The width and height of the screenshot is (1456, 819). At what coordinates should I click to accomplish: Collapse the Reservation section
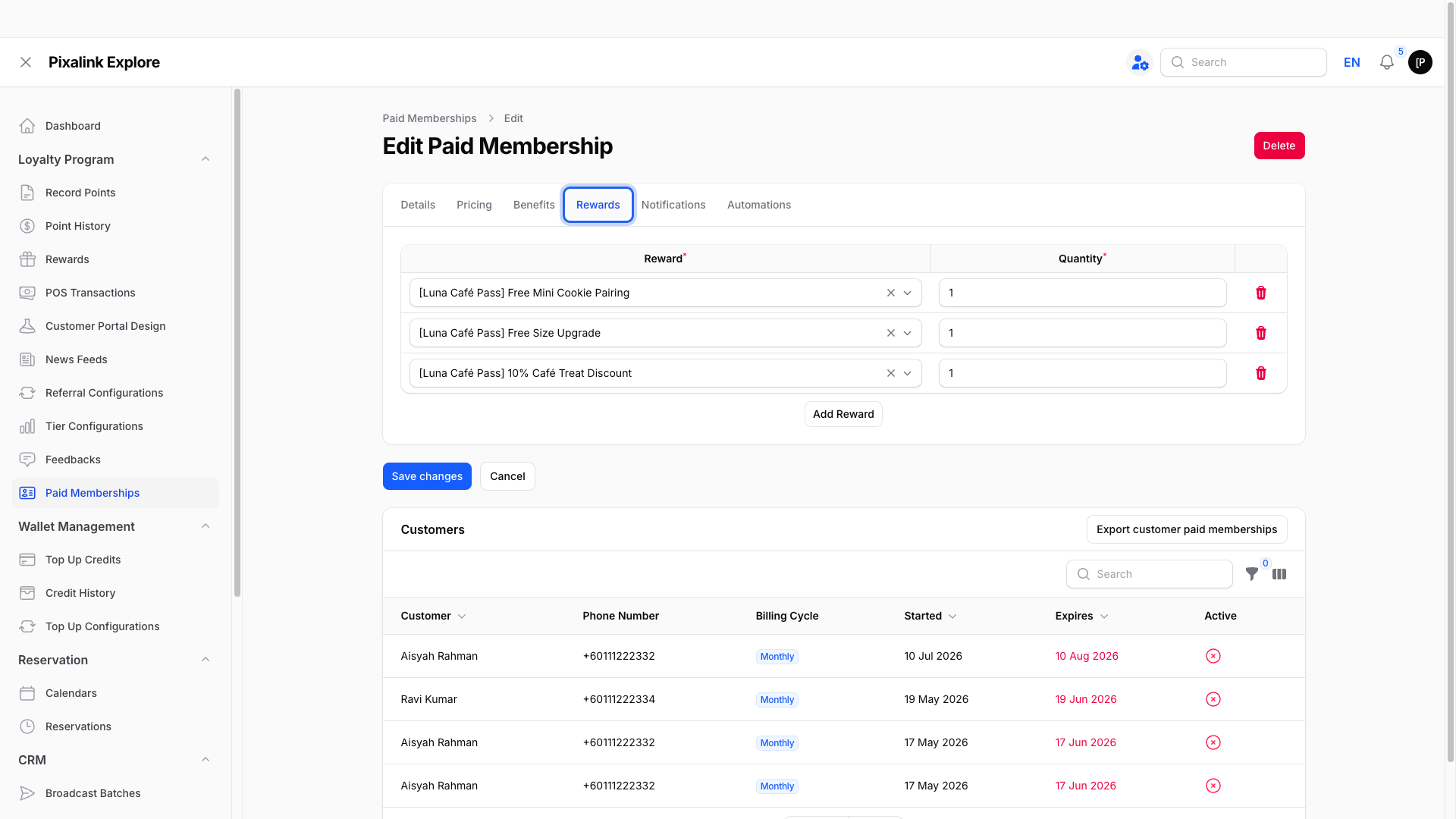(206, 660)
